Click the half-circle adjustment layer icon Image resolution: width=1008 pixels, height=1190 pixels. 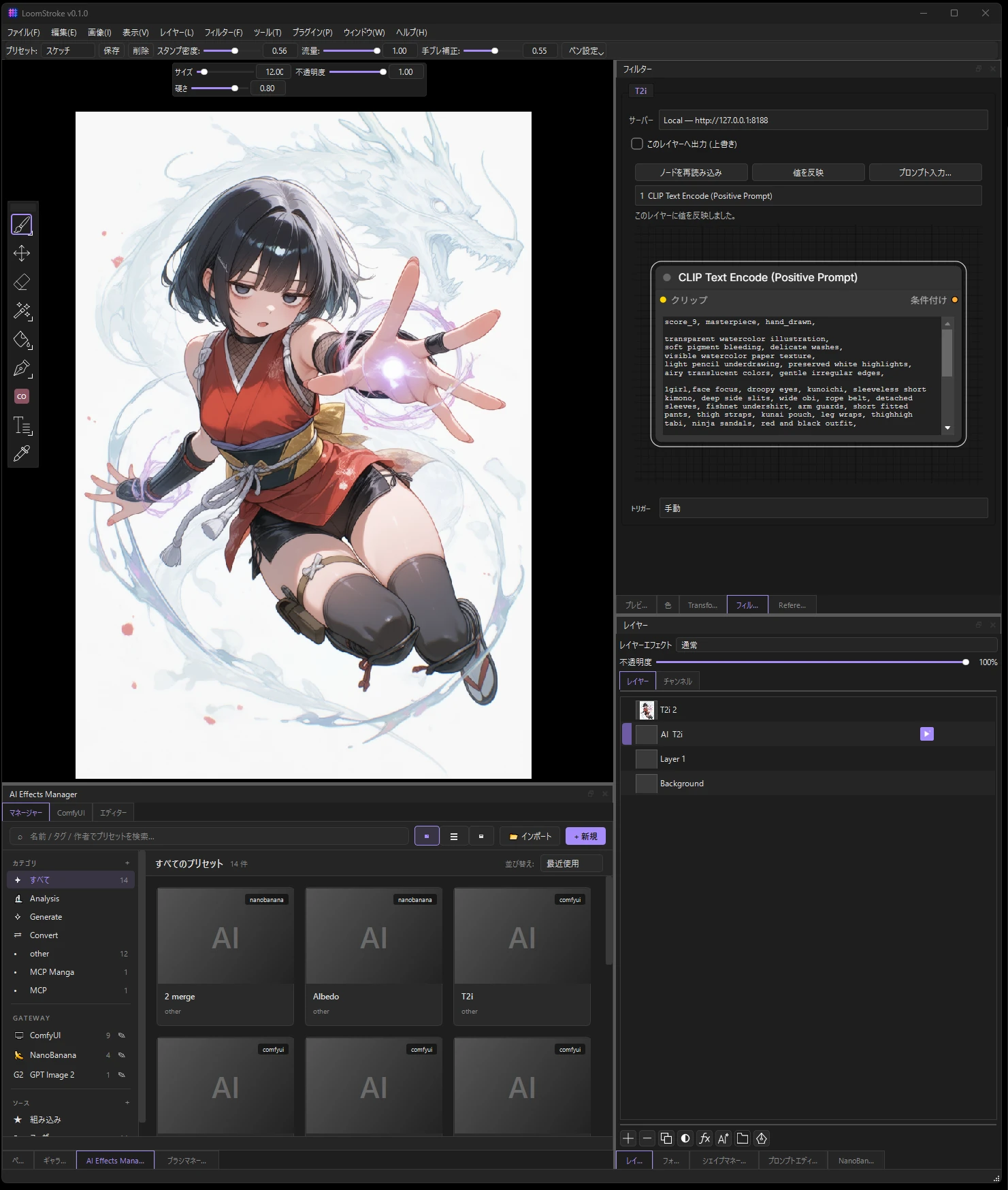coord(685,1138)
